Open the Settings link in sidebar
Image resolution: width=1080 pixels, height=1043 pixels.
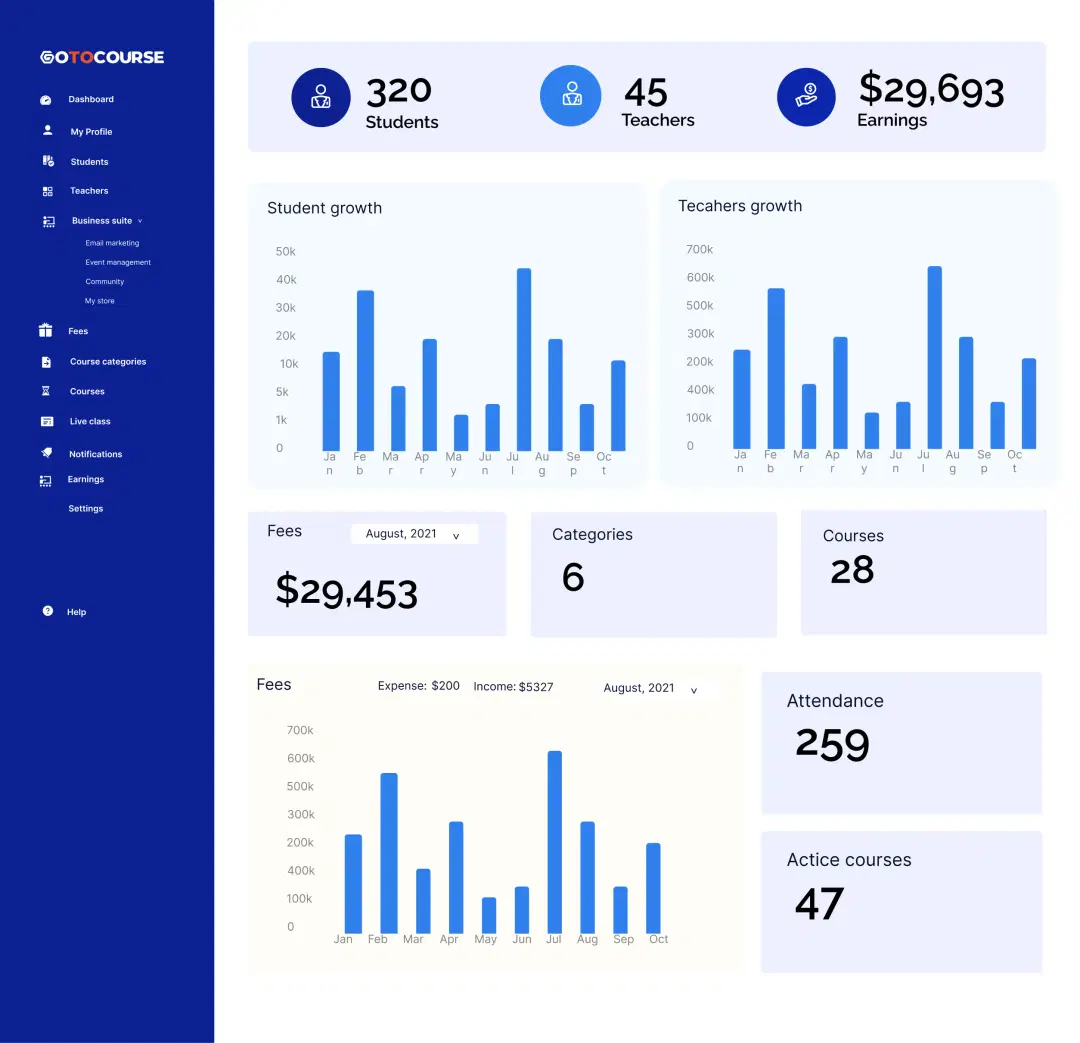86,509
